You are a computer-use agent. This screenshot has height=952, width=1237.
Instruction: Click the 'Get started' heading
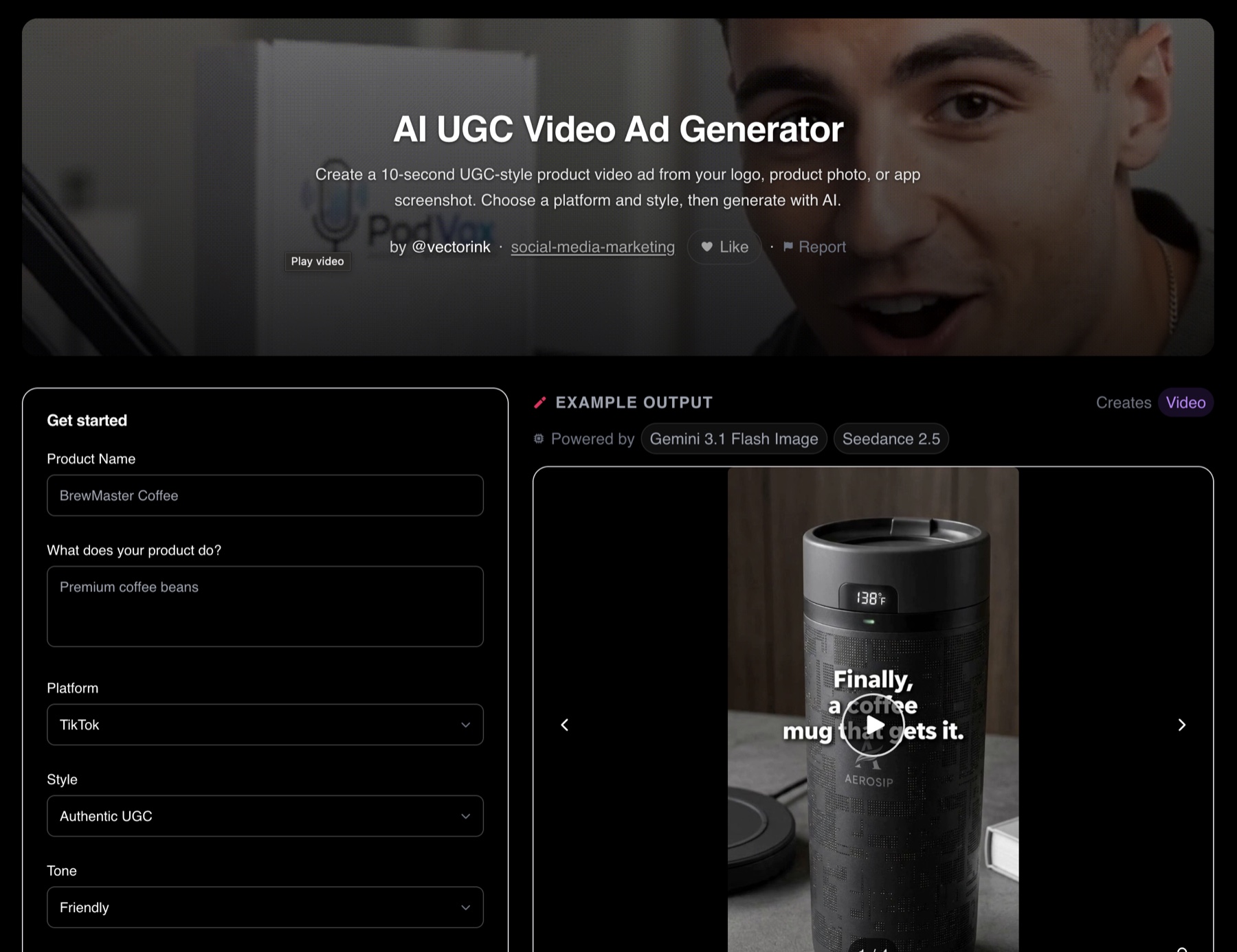(x=87, y=420)
